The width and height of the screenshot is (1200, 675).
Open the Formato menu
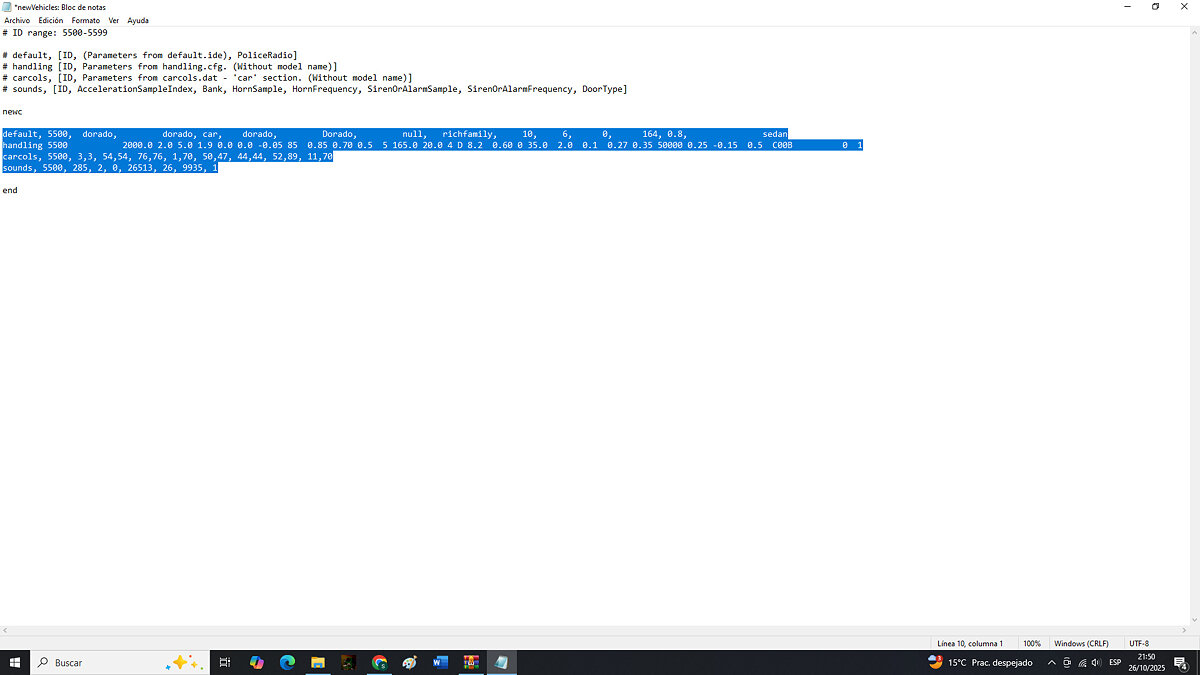tap(85, 20)
